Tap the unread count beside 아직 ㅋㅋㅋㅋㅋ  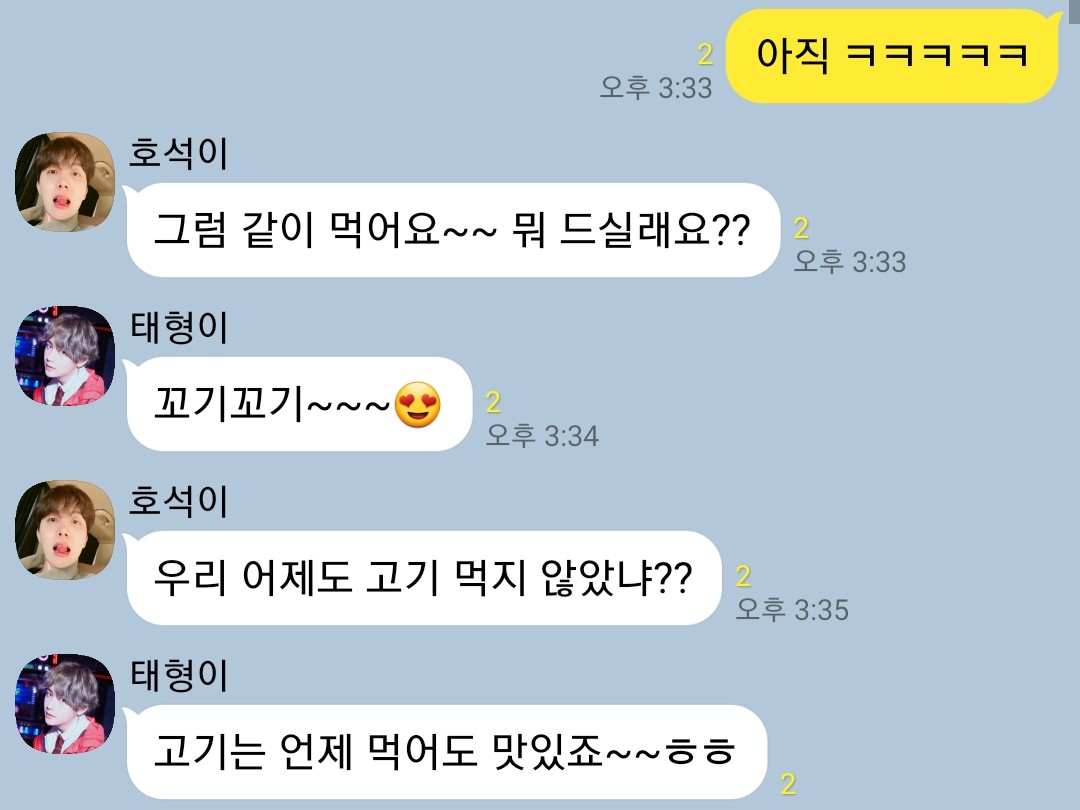pos(705,54)
